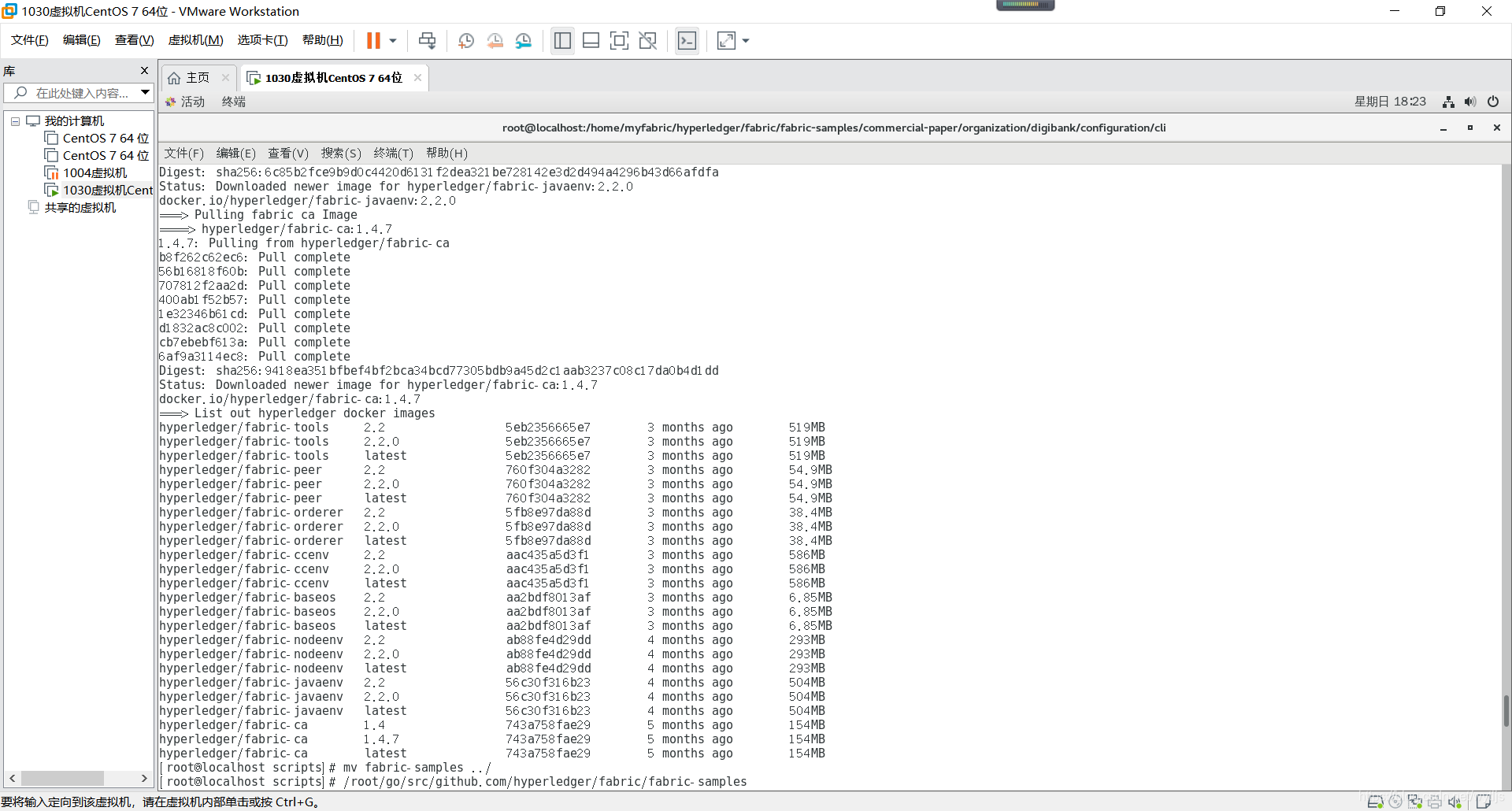
Task: Open the power options dropdown beside pause
Action: tap(393, 41)
